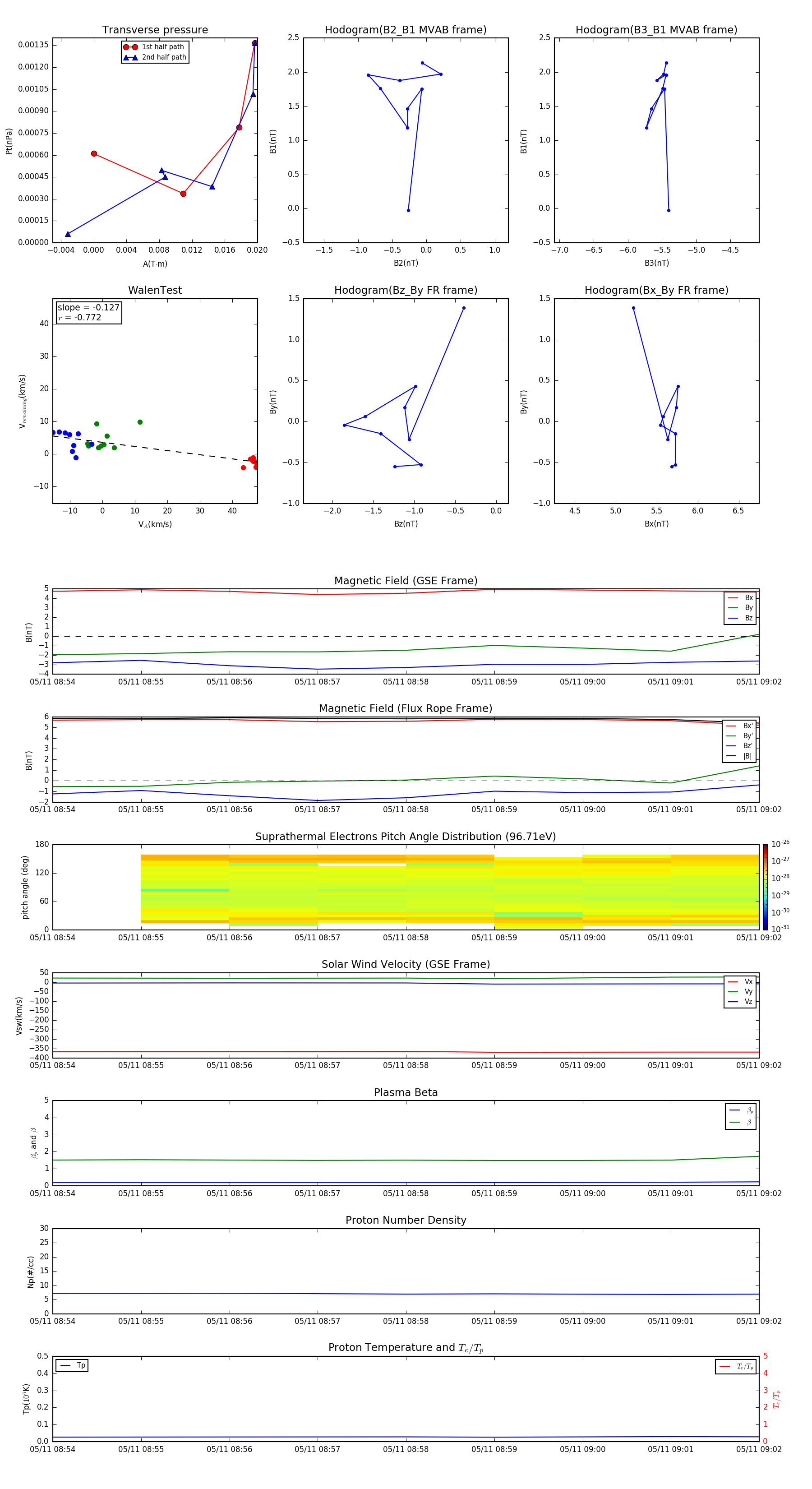Click the "Solar Wind Velocity (GSE Frame)" title
812x1489 pixels.
406,964
